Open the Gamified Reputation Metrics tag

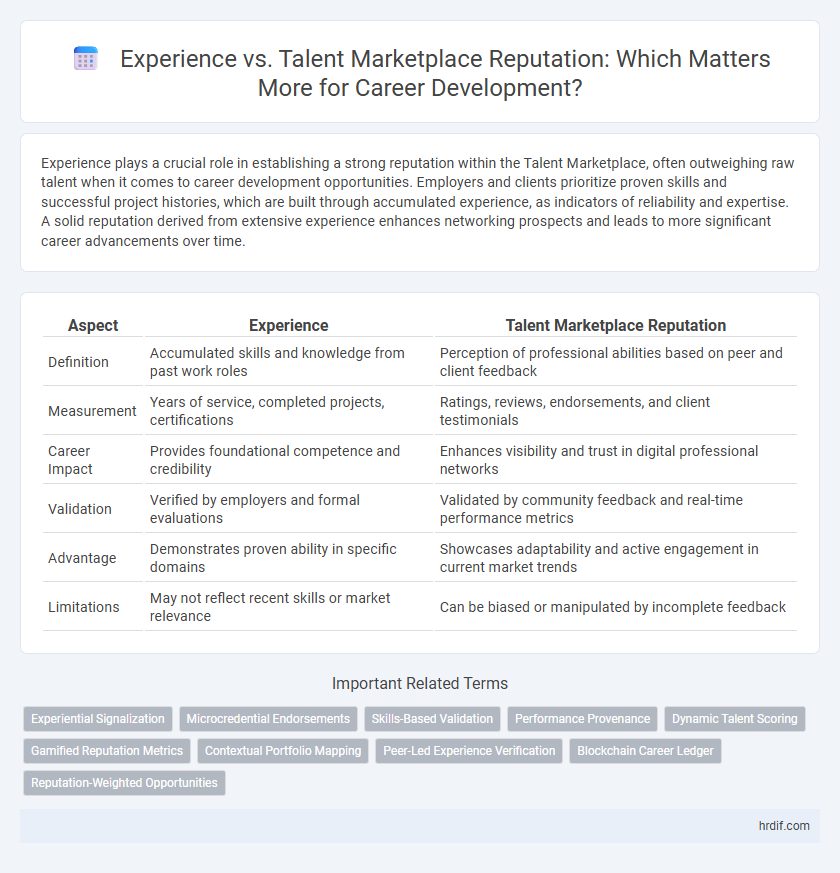pos(107,751)
